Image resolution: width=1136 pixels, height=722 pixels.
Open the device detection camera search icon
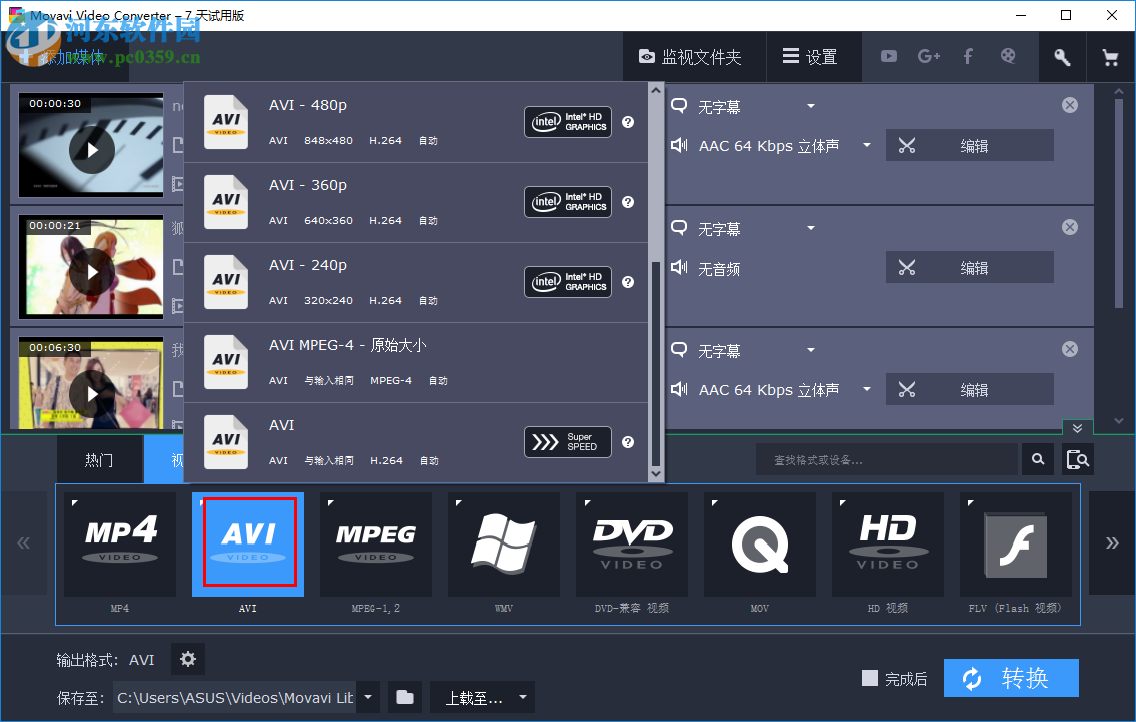tap(1078, 458)
